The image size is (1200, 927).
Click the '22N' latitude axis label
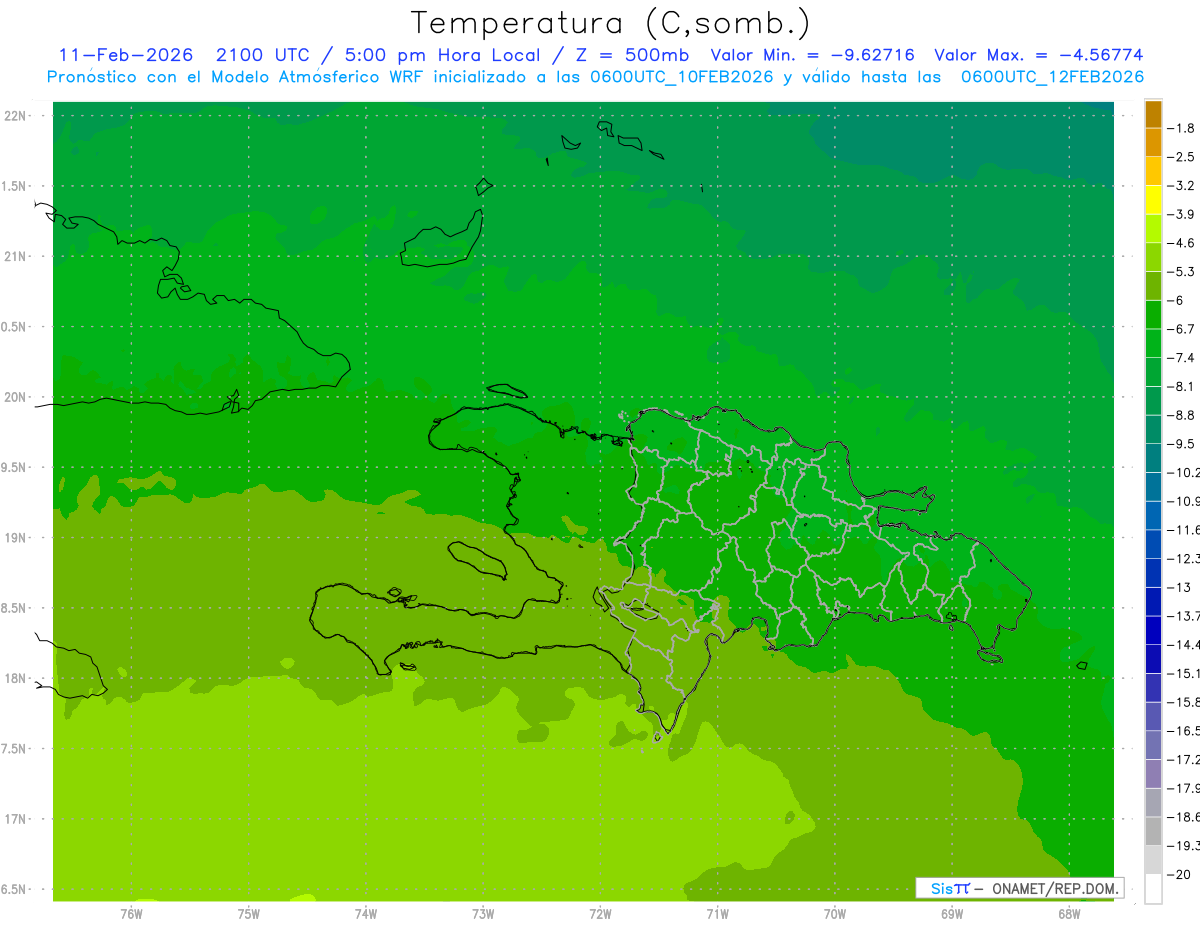(x=15, y=116)
